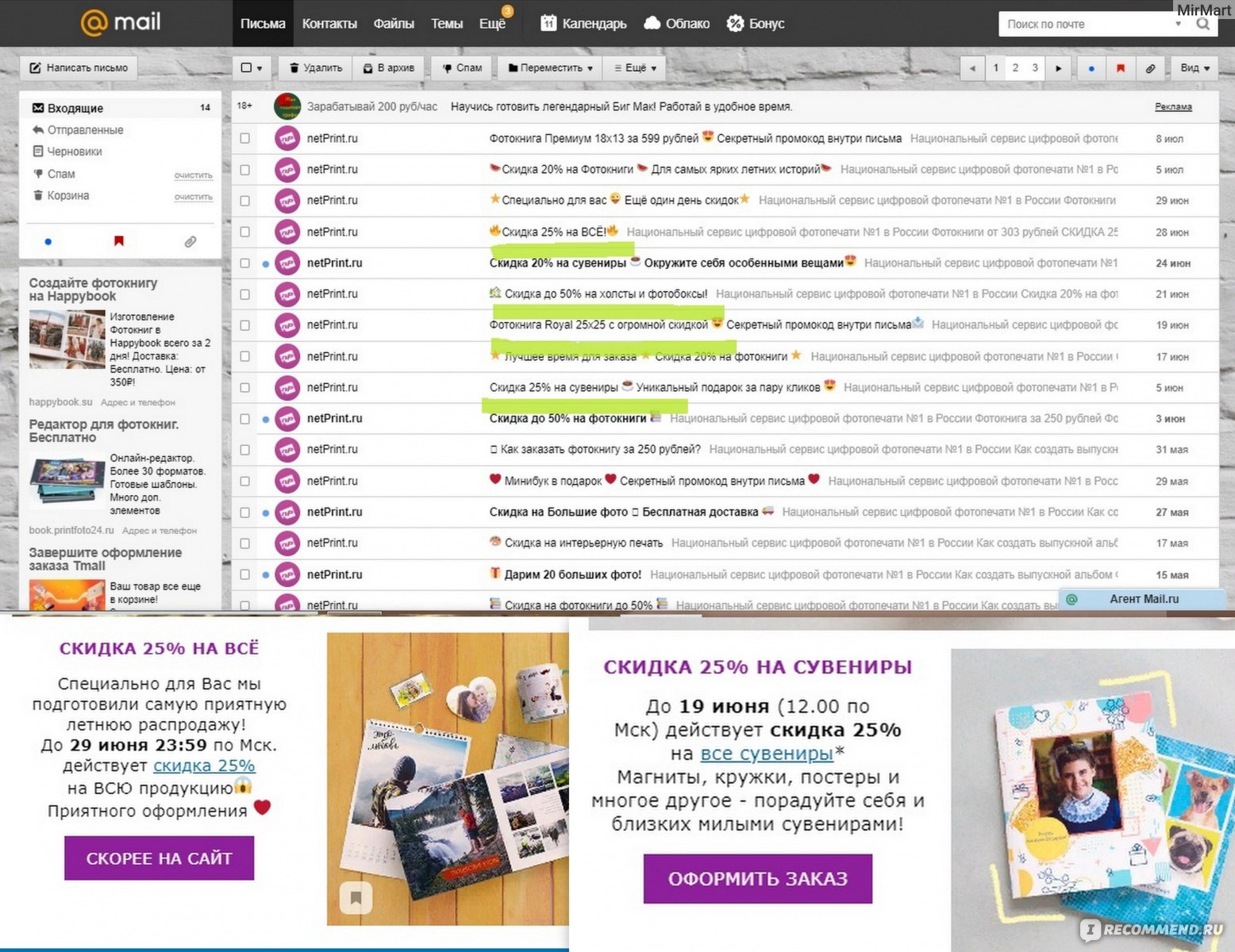Screen dimensions: 1235x952
Task: Select checkbox for 29 июн email
Action: point(245,200)
